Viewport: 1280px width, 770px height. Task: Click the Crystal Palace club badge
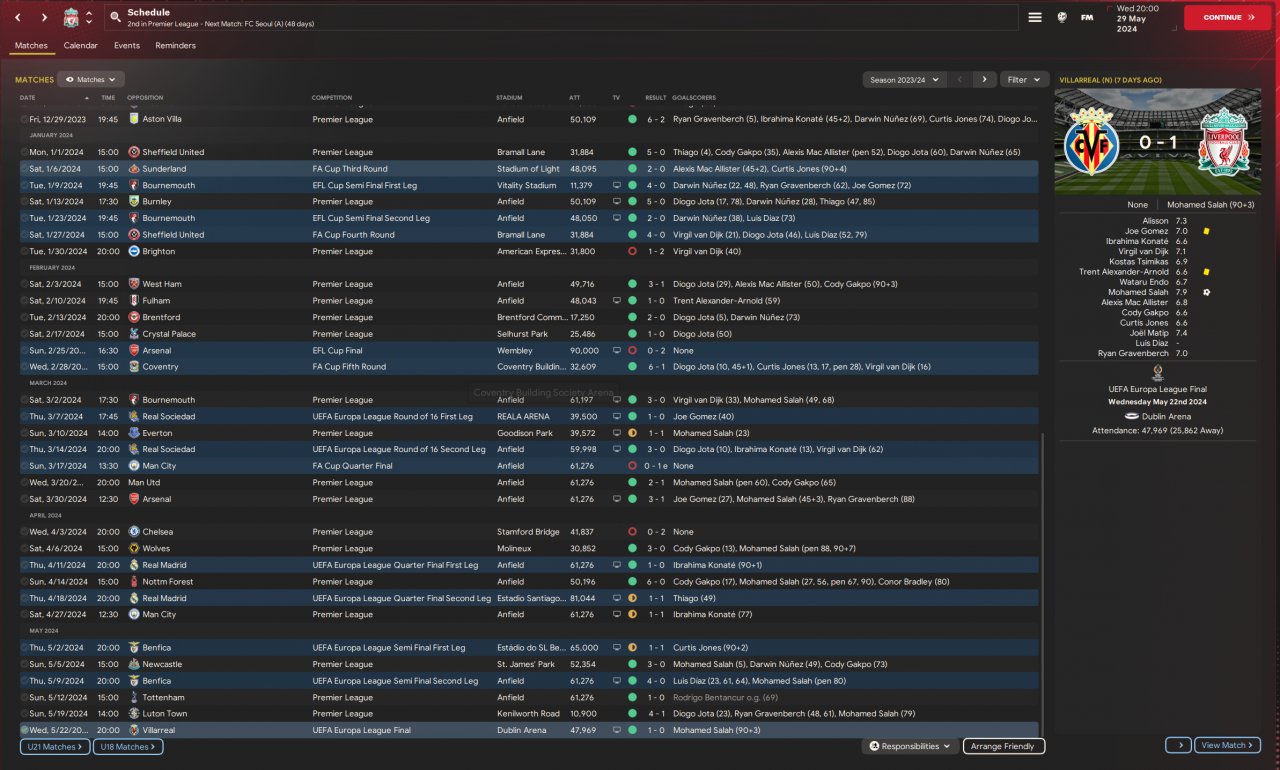(134, 334)
